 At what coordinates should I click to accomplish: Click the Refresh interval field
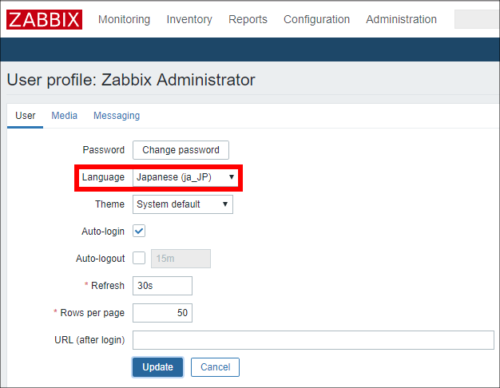coord(162,286)
